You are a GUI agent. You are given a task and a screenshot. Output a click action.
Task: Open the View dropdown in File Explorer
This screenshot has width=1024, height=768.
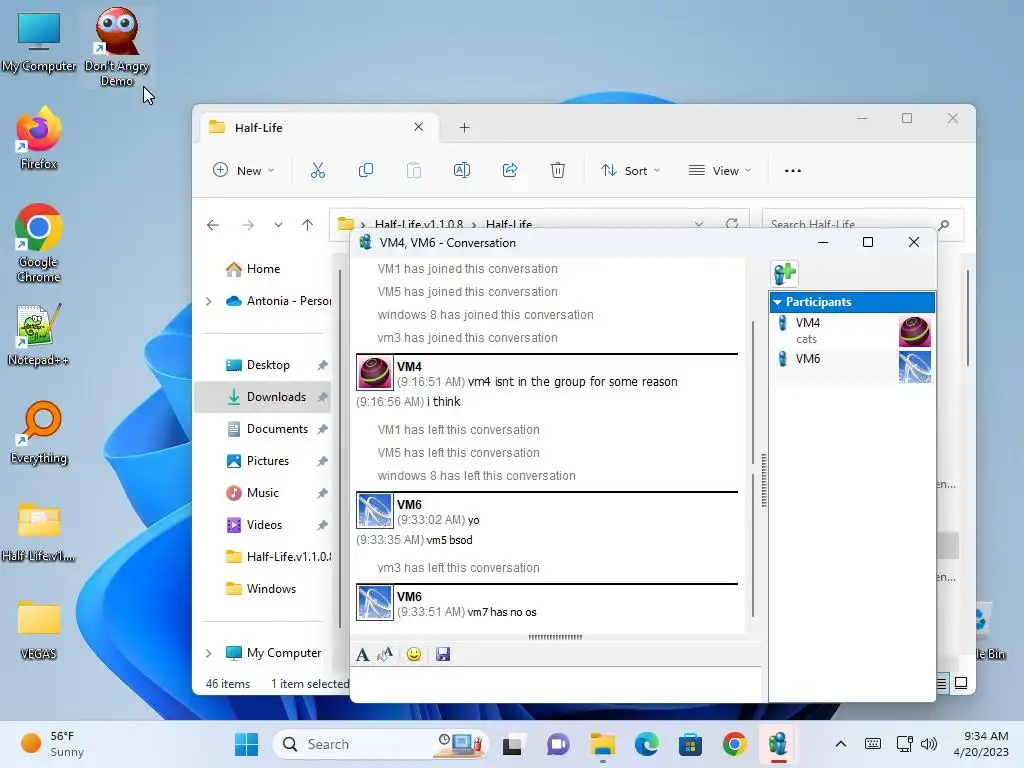(720, 170)
